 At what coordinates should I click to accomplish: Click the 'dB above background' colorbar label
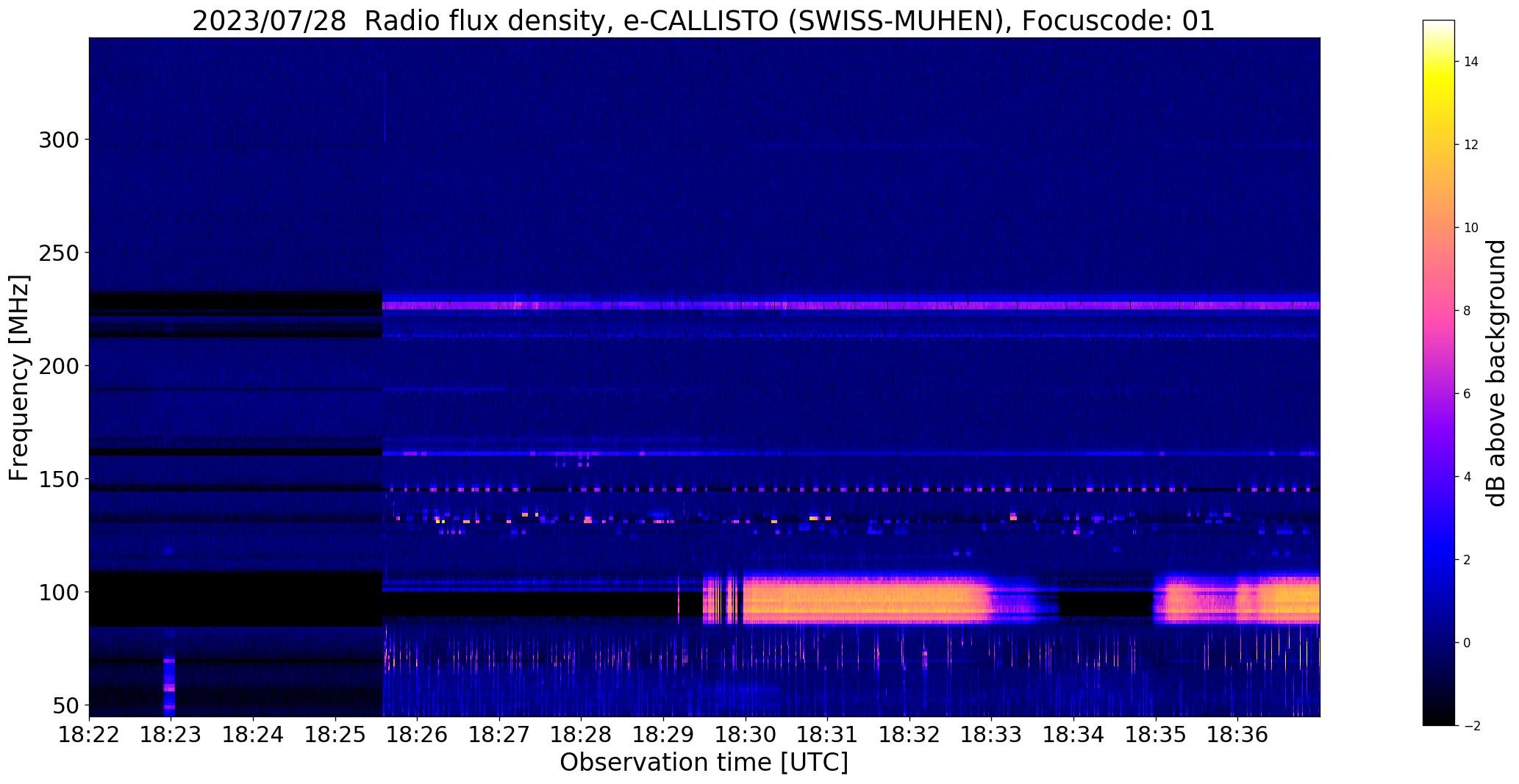tap(1495, 373)
